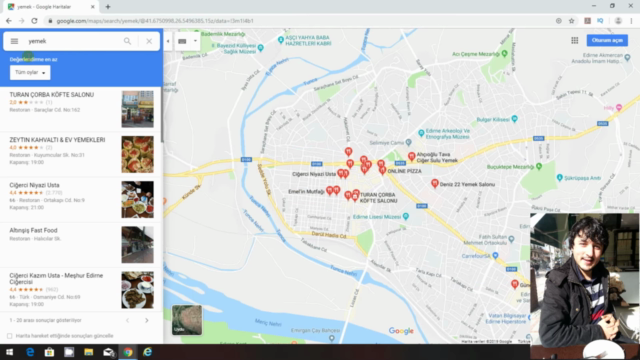Open Mail app from taskbar
The image size is (640, 360).
tap(108, 352)
